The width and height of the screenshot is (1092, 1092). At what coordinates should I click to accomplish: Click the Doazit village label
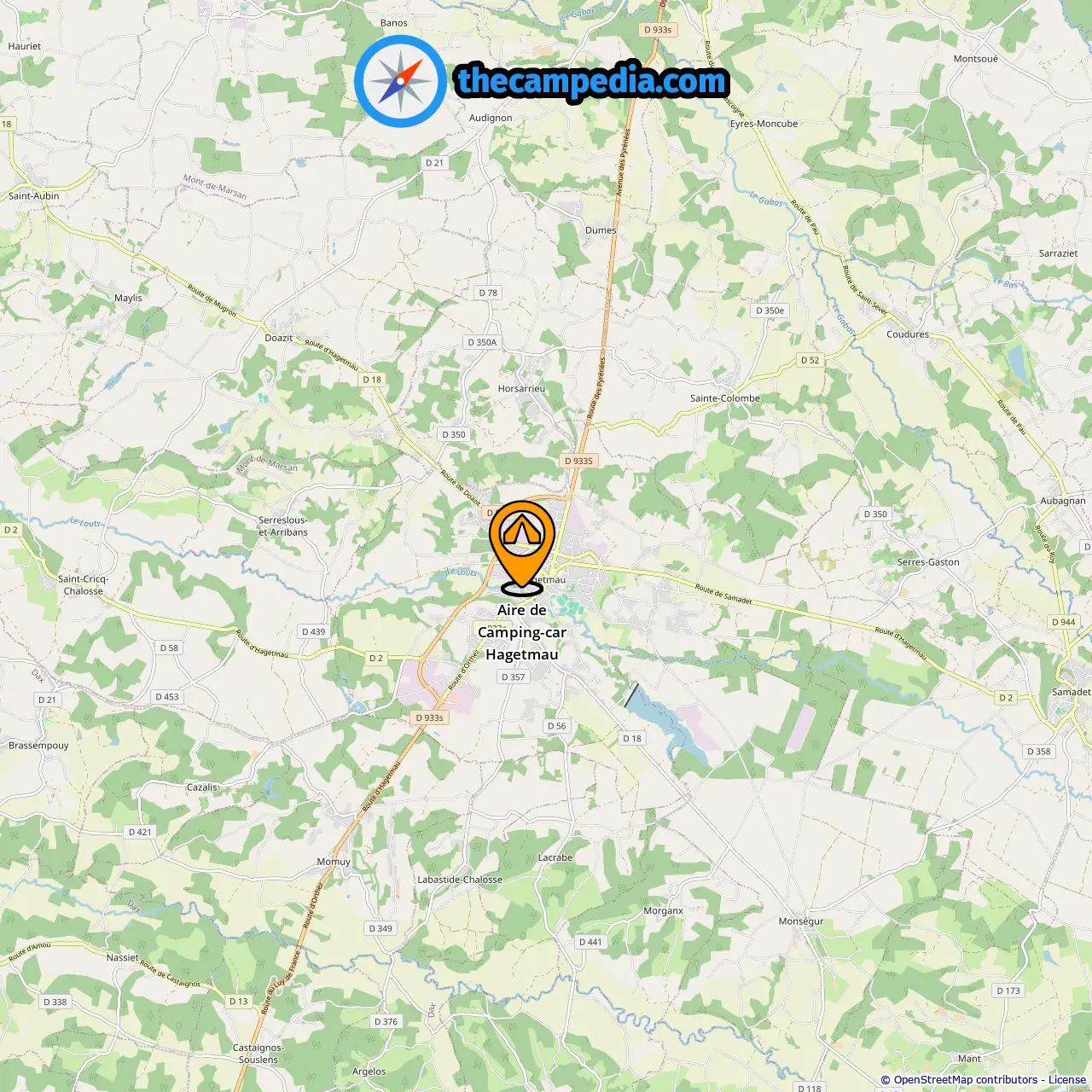tap(279, 338)
